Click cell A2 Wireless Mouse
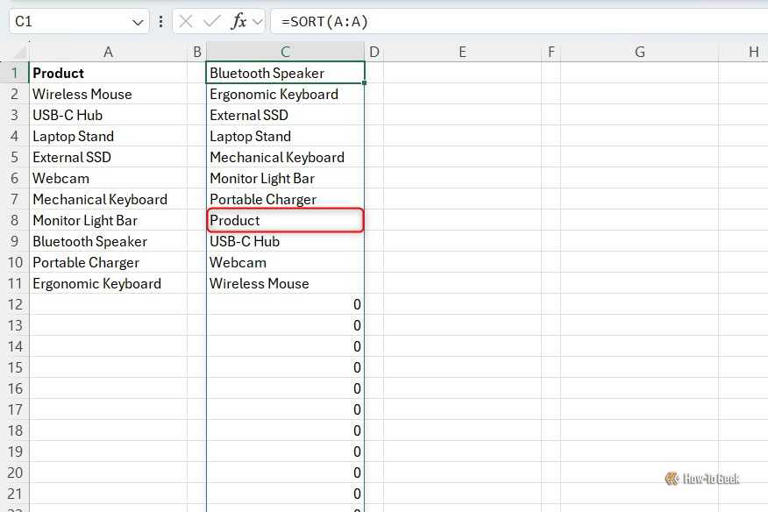 click(x=108, y=94)
